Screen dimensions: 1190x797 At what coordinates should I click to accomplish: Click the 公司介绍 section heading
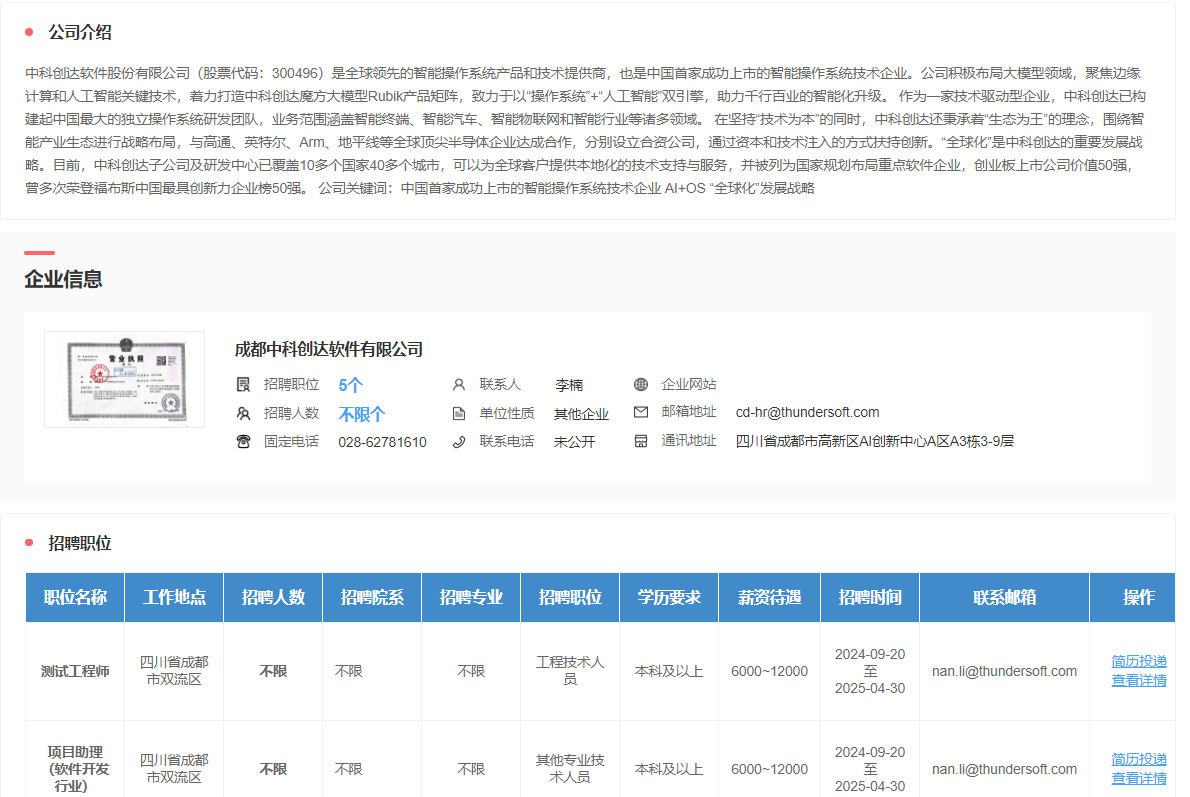80,33
